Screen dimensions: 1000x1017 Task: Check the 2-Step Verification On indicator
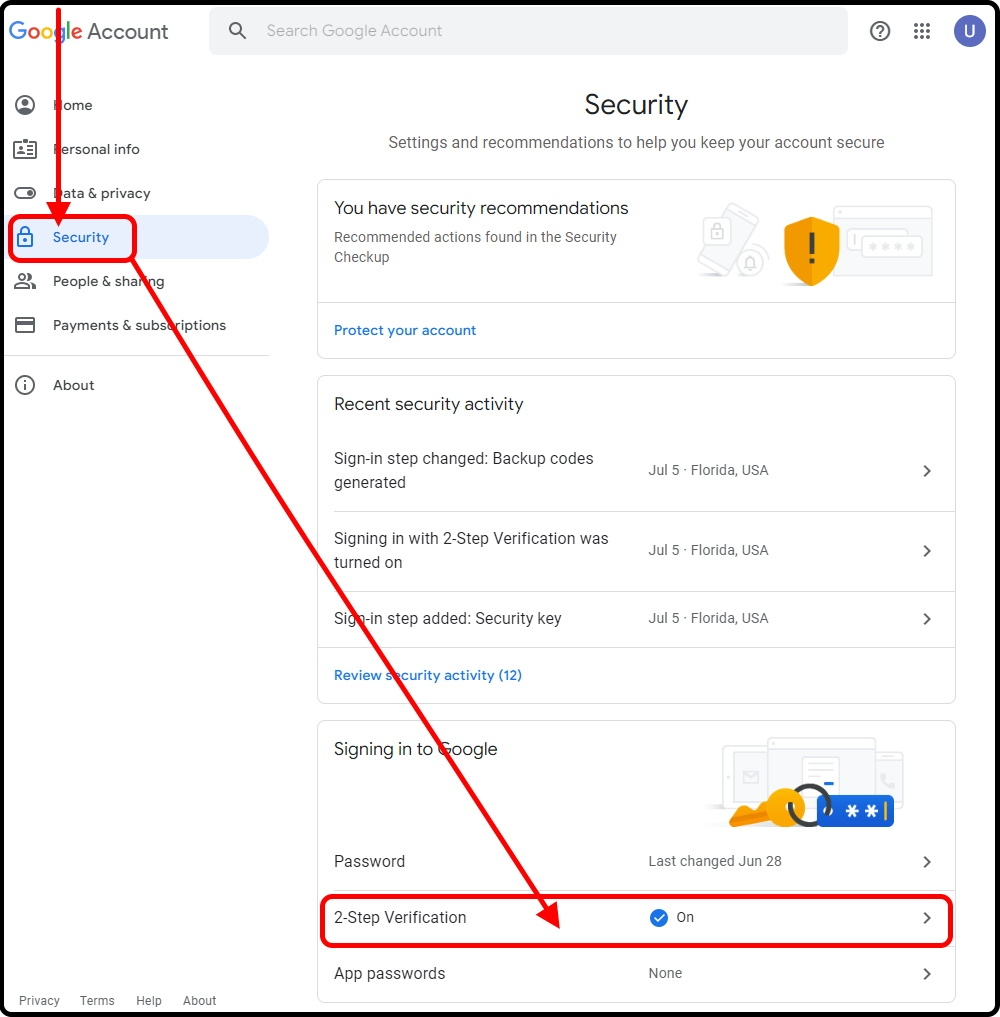pyautogui.click(x=660, y=917)
